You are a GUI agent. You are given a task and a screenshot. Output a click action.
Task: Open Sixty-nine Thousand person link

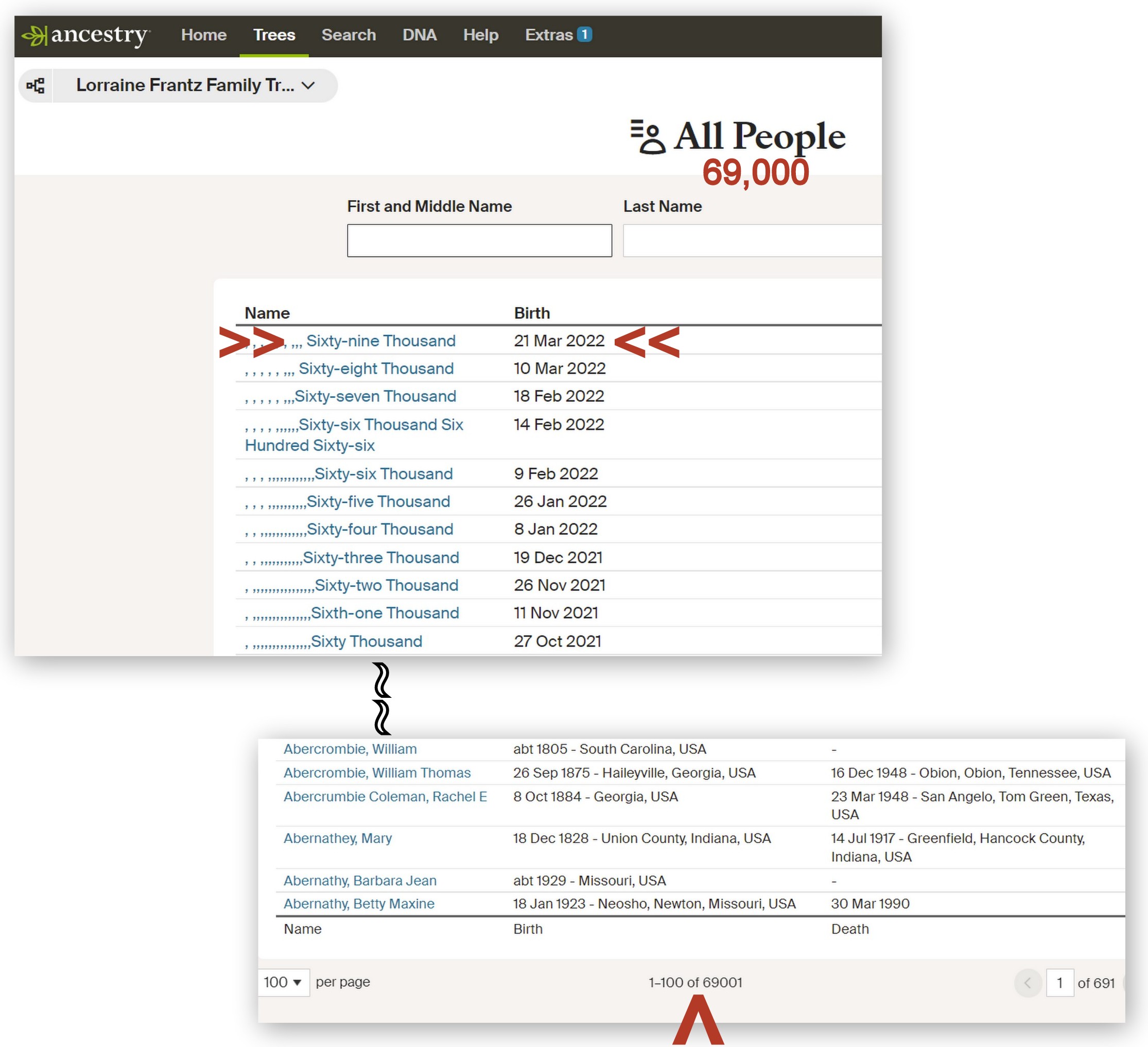click(x=380, y=340)
